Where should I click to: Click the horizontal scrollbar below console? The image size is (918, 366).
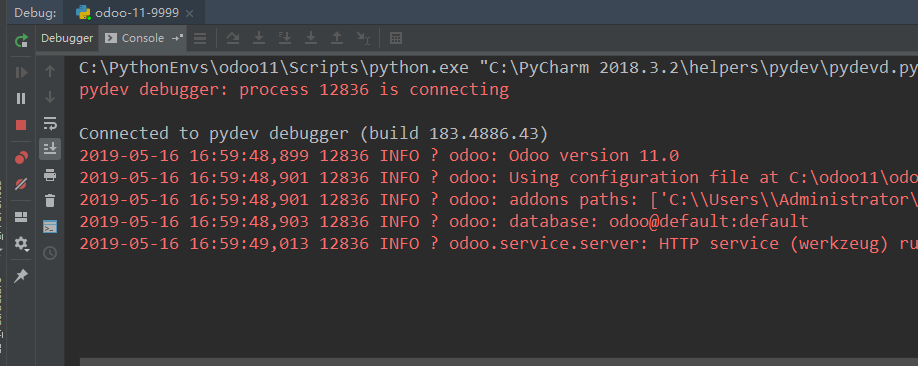499,362
